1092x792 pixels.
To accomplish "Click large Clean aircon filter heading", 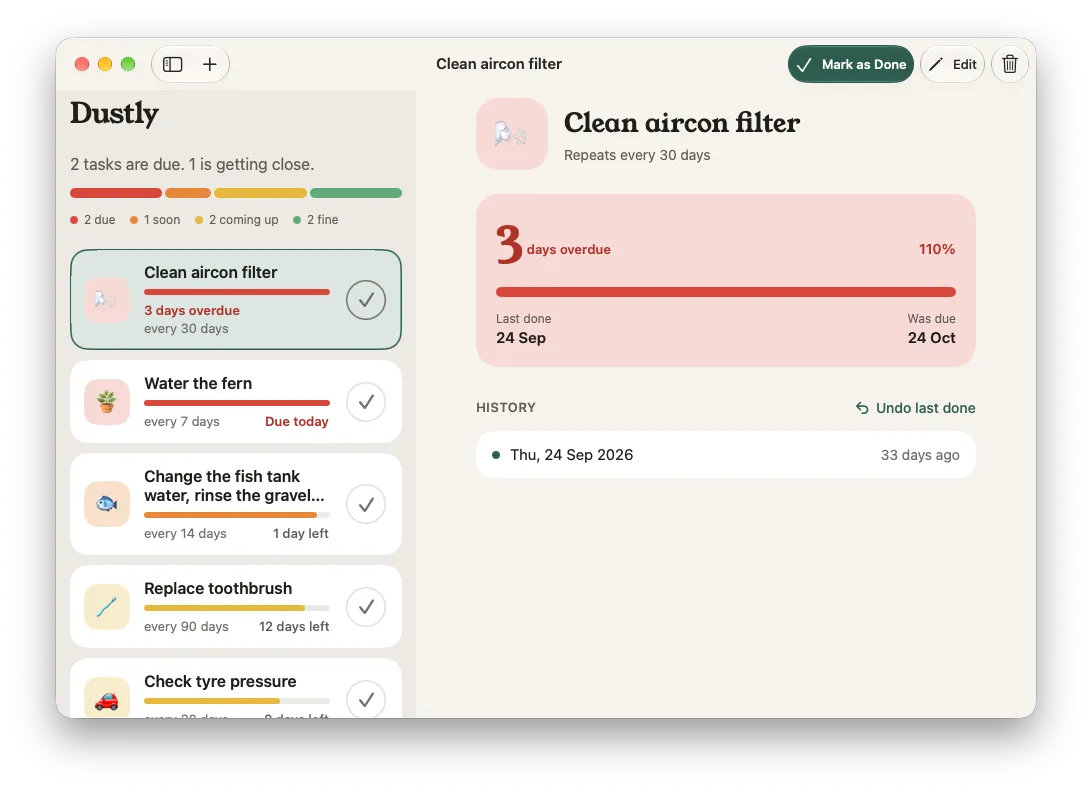I will click(682, 123).
